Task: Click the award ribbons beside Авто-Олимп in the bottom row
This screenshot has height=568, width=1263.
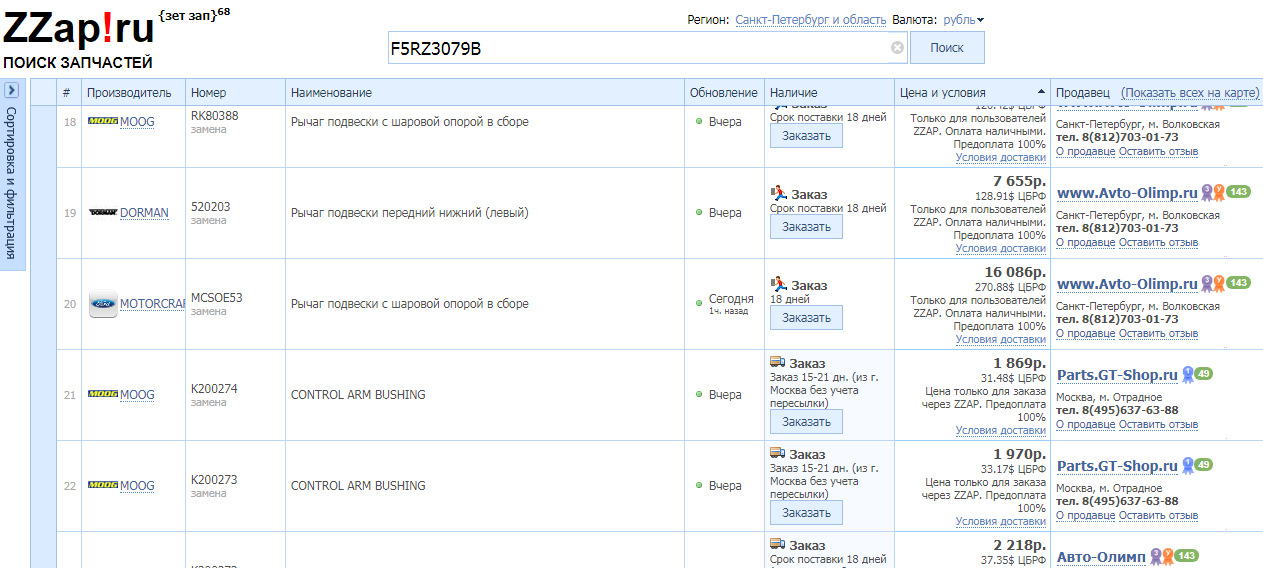Action: 1162,557
